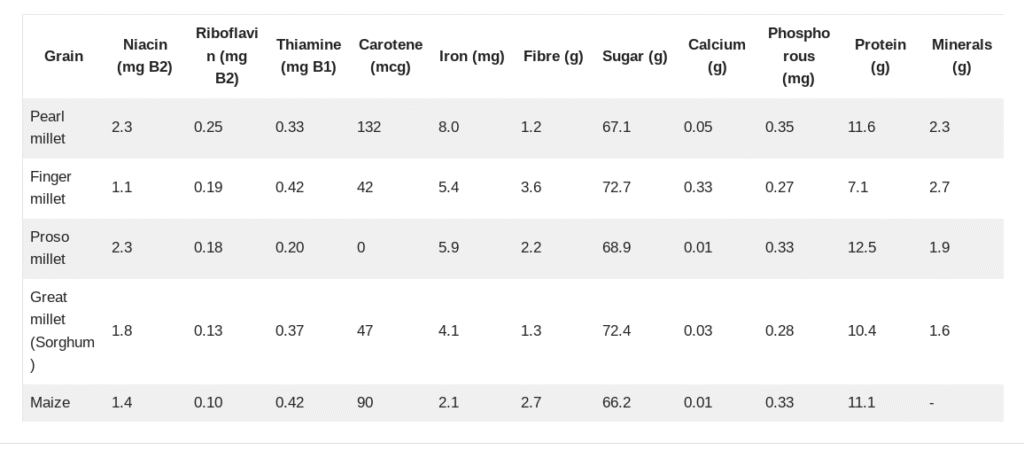Click the Protein (g) column header
Viewport: 1024px width, 450px height.
[x=880, y=56]
